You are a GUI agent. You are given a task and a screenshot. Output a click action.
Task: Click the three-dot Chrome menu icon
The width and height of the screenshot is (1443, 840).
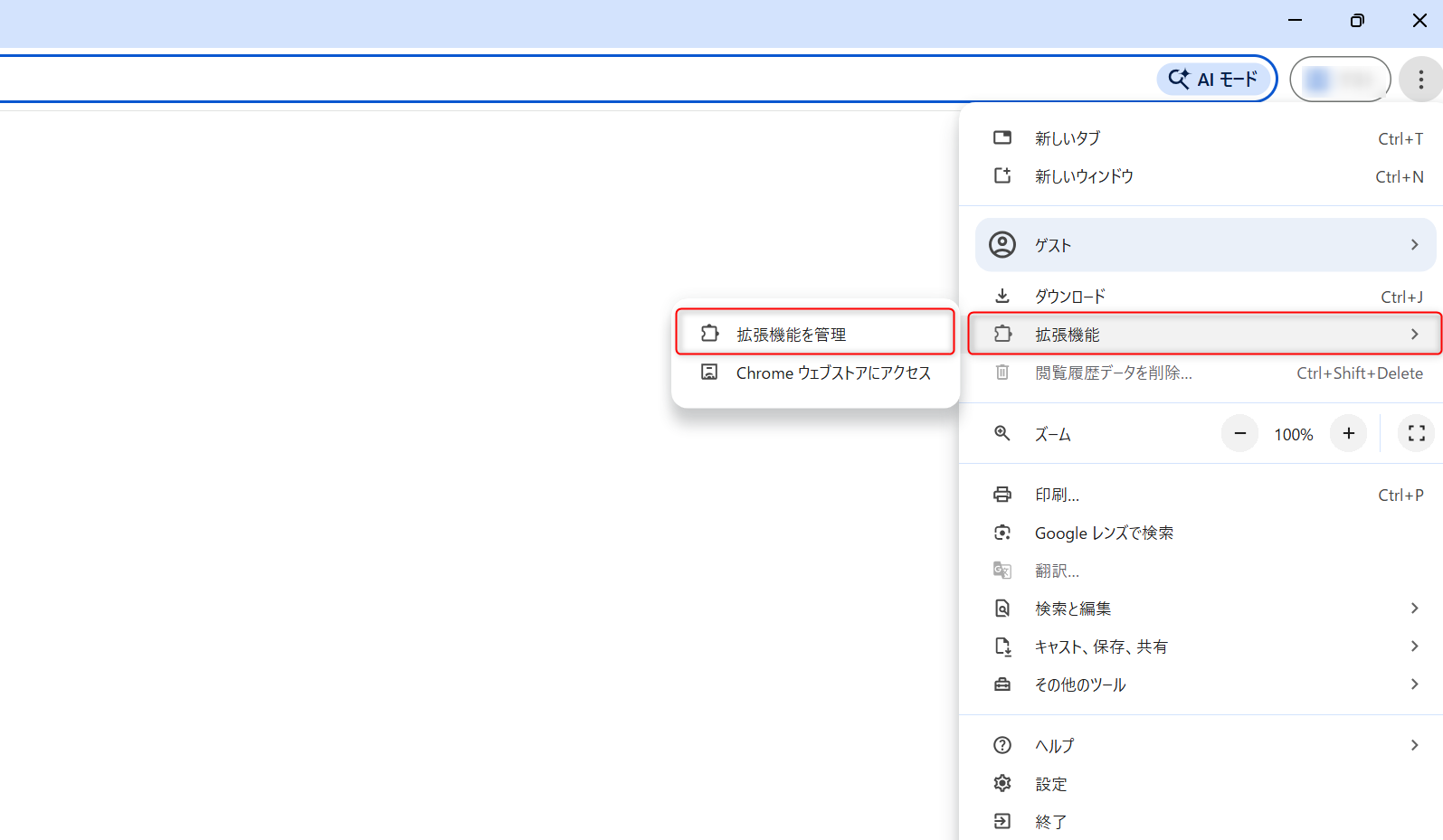tap(1420, 80)
